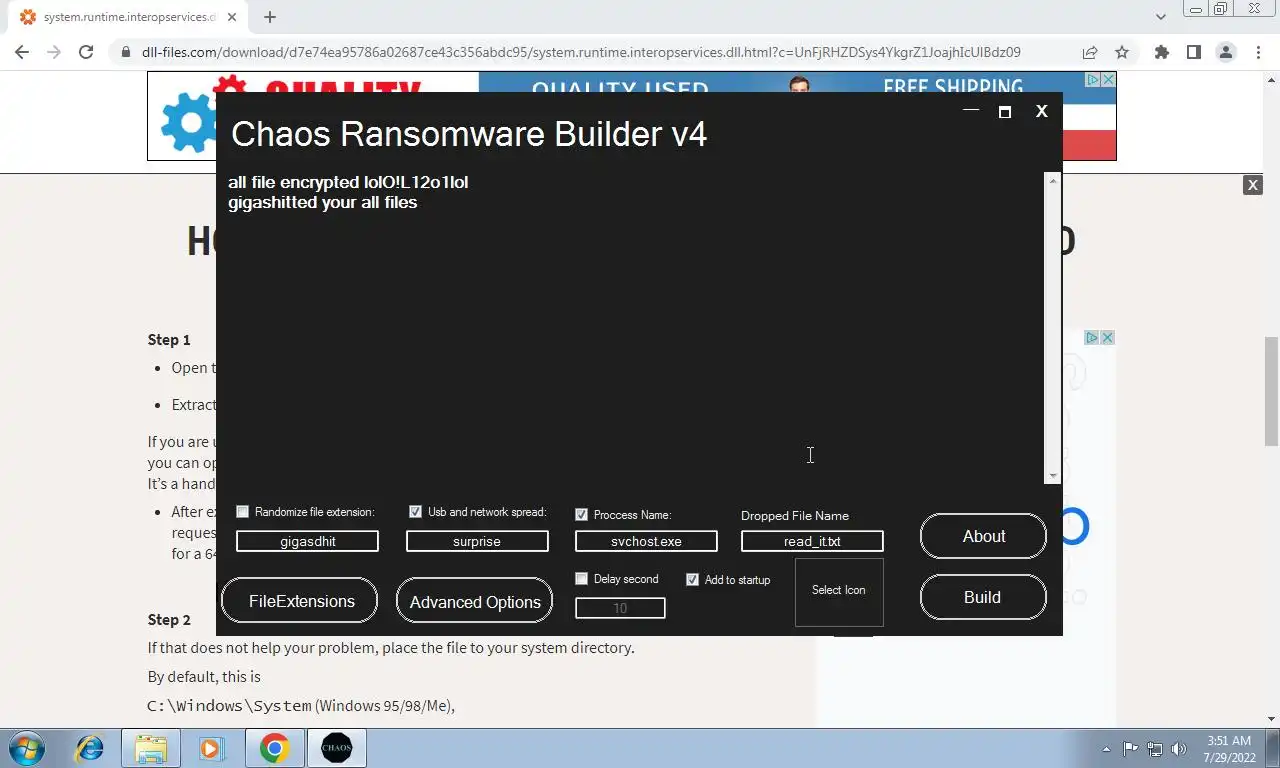This screenshot has height=768, width=1280.
Task: Open Advanced Options
Action: click(x=474, y=602)
